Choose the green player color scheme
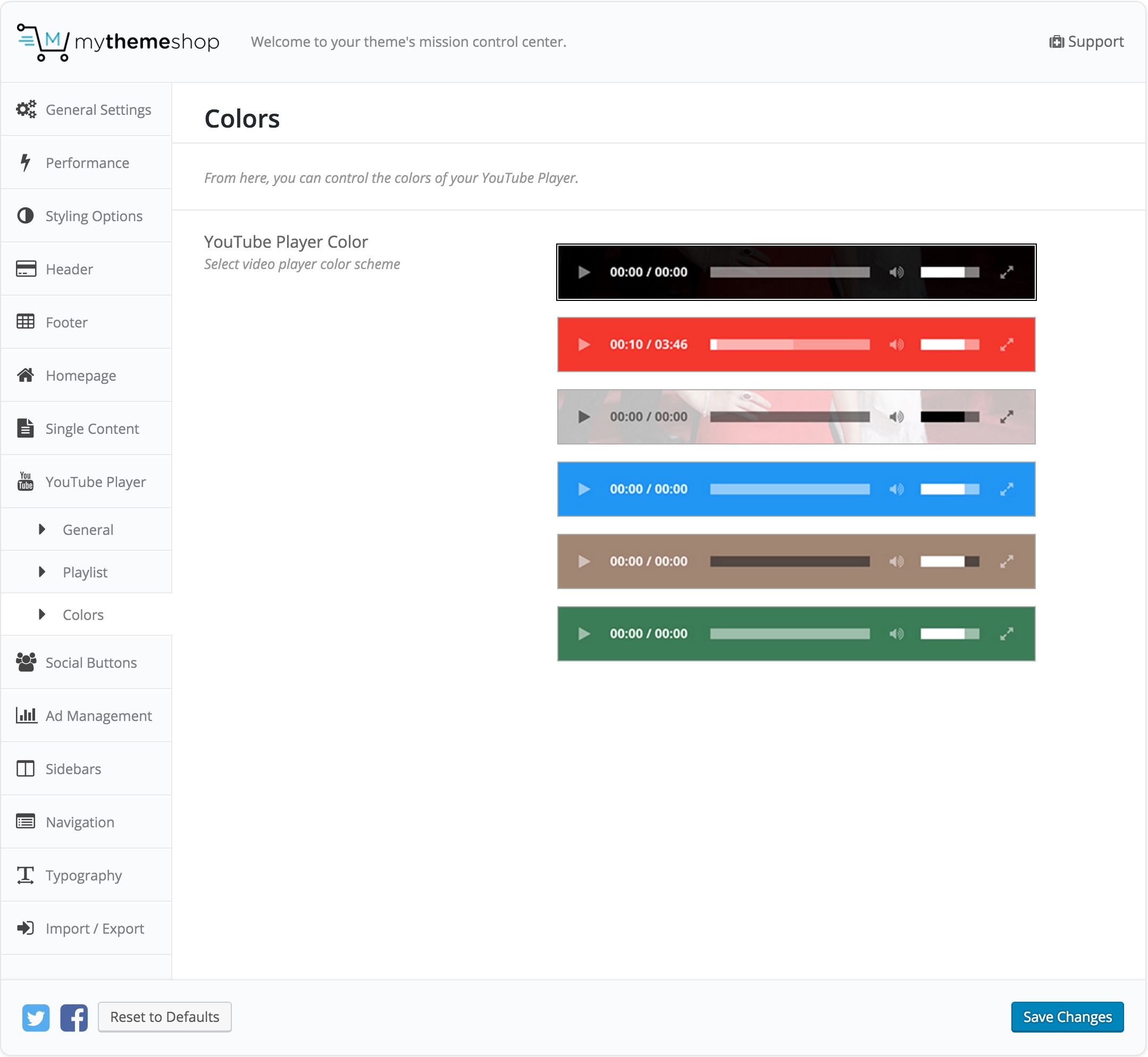The height and width of the screenshot is (1057, 1148). pos(795,634)
